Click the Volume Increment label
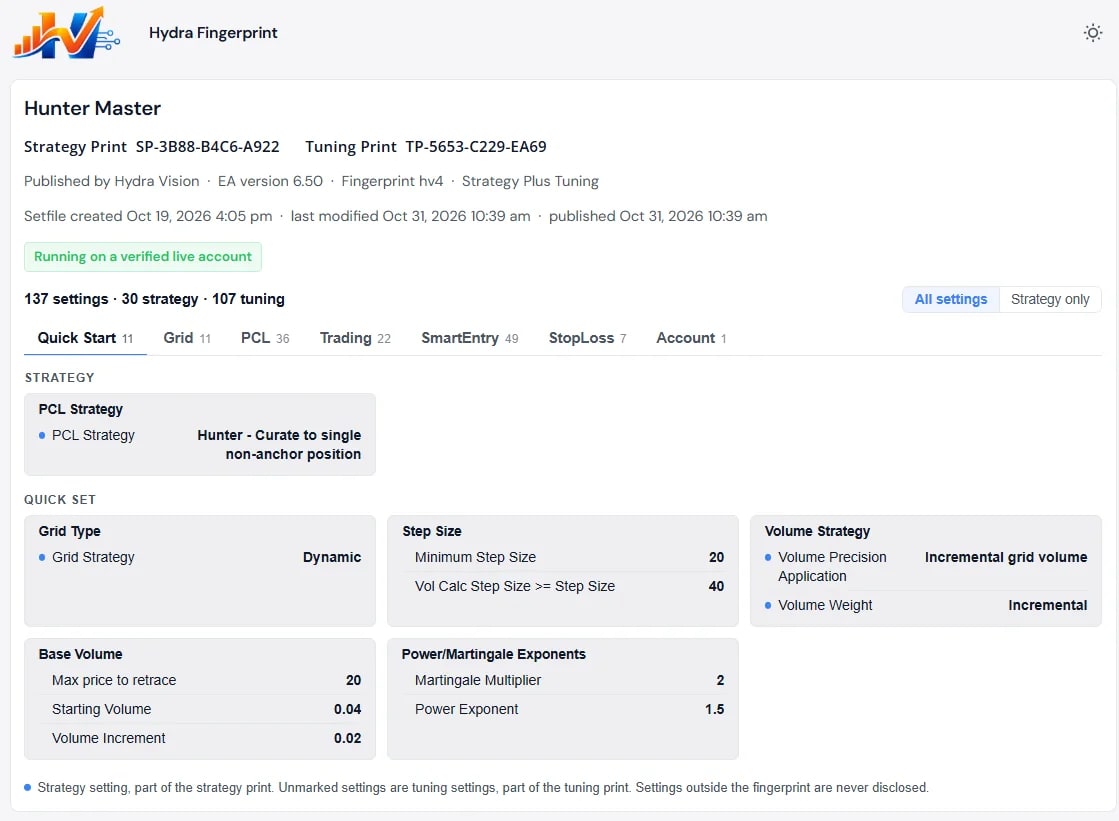Viewport: 1119px width, 821px height. tap(108, 738)
